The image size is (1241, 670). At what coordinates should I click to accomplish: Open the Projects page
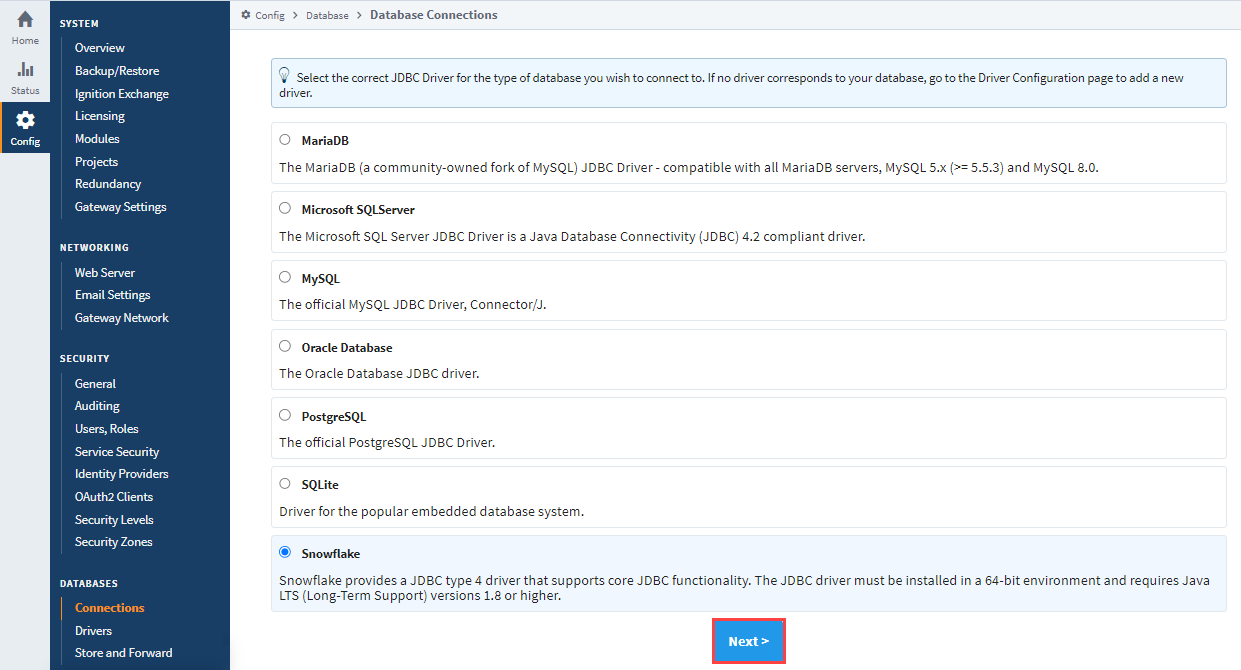click(96, 162)
